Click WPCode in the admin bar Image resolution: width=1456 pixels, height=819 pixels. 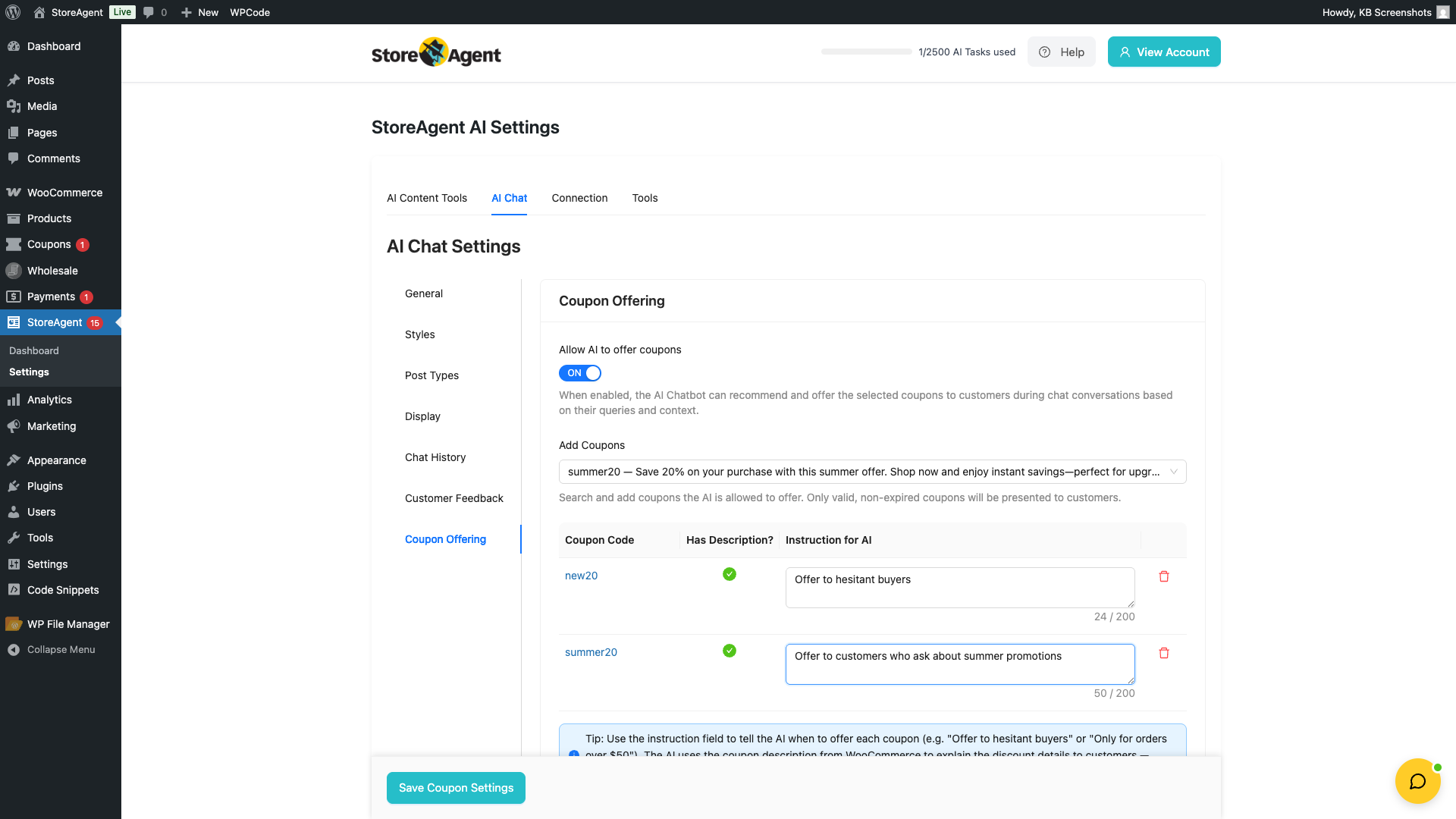click(249, 12)
